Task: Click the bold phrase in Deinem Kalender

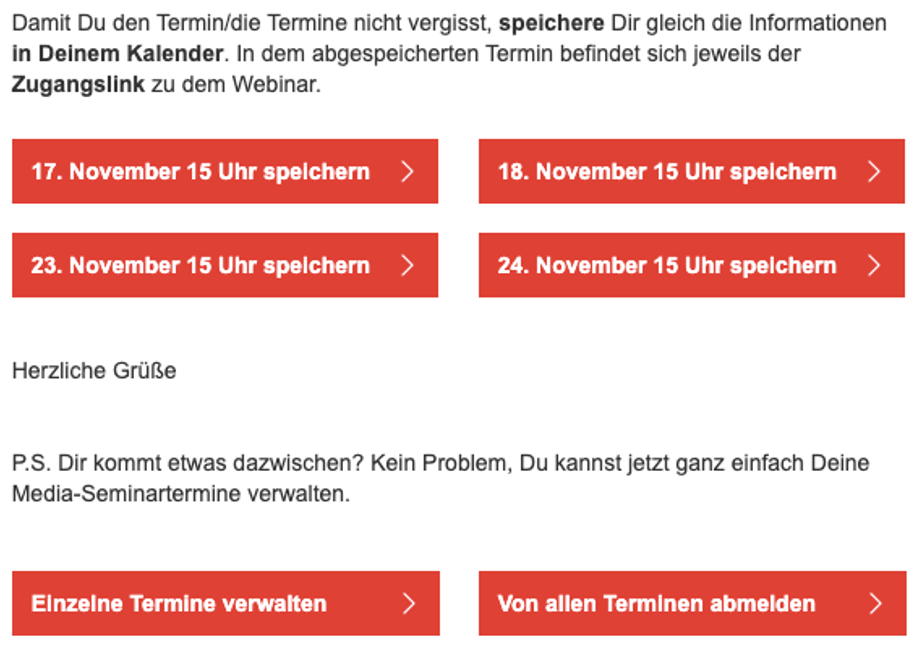Action: [117, 54]
